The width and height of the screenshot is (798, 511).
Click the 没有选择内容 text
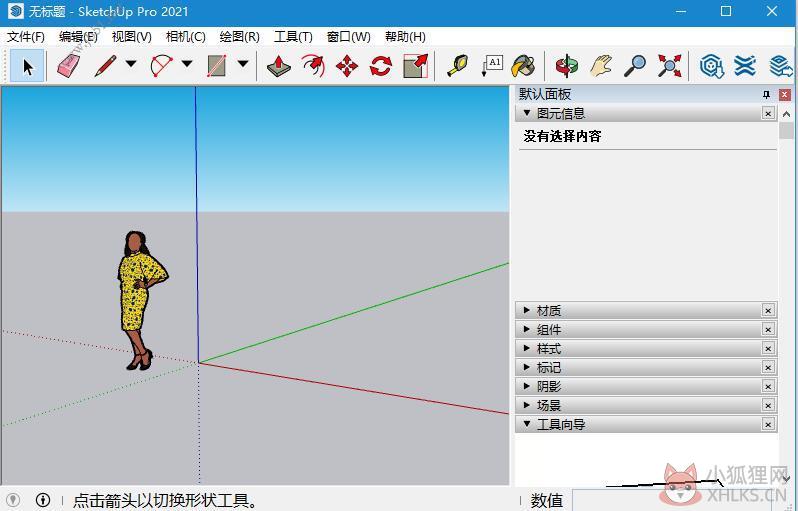click(x=562, y=136)
